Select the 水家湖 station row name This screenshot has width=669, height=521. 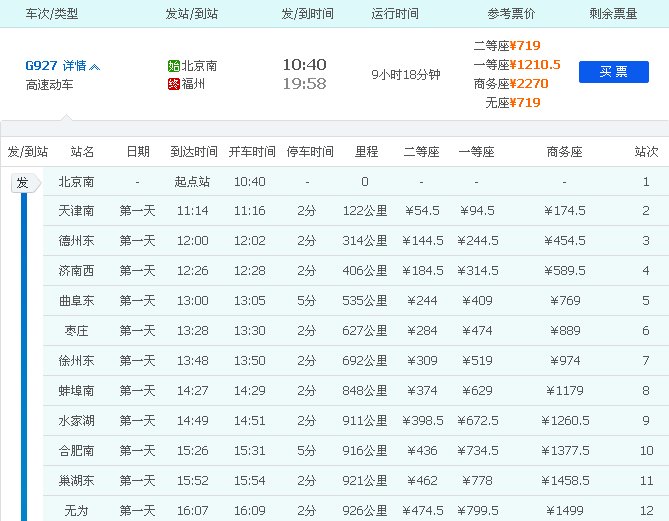click(76, 421)
